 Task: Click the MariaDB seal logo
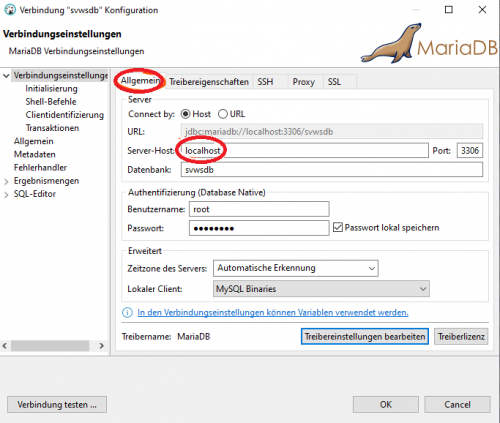point(392,44)
